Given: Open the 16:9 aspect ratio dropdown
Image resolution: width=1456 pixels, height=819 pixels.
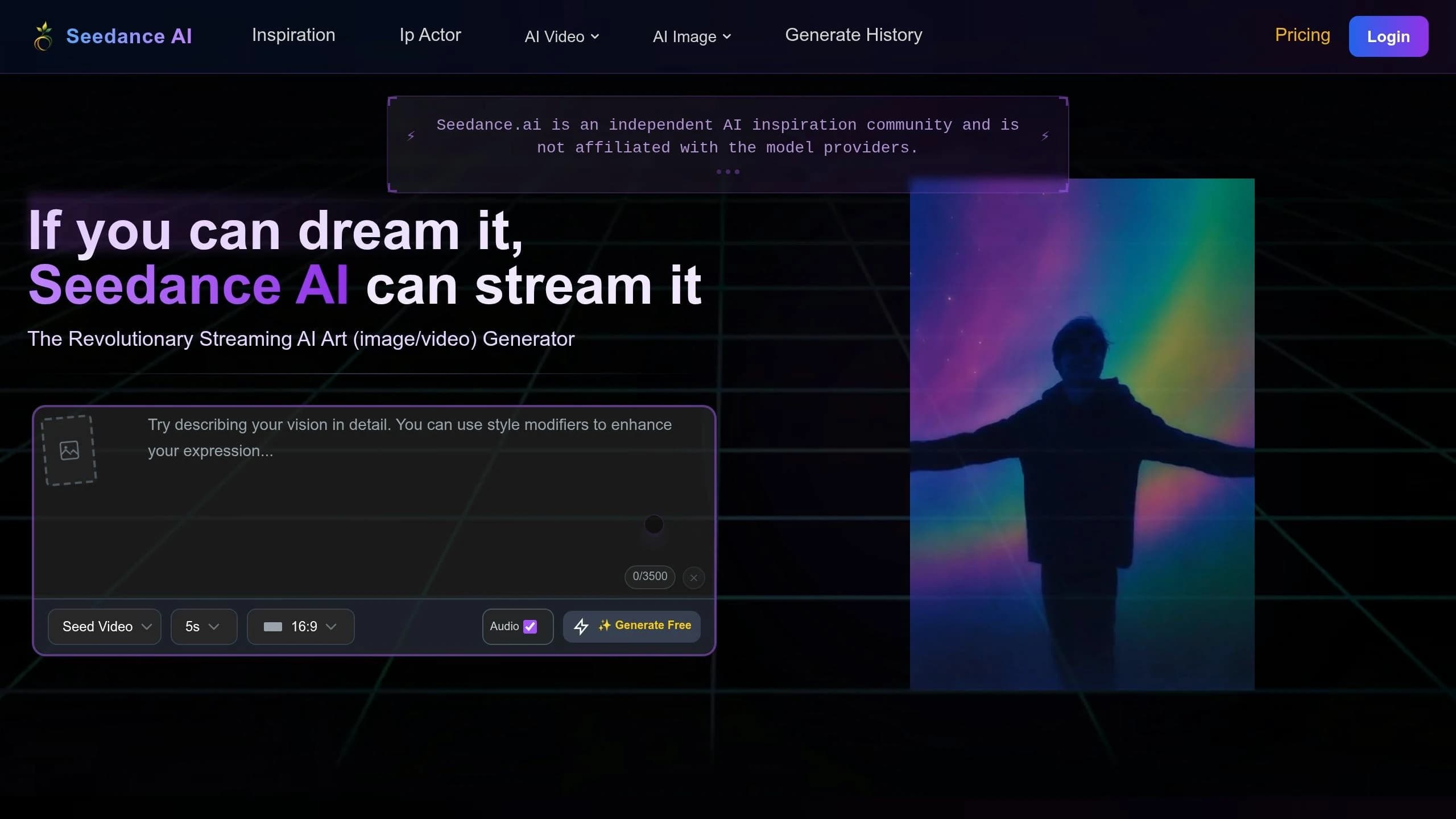Looking at the screenshot, I should click(x=300, y=626).
